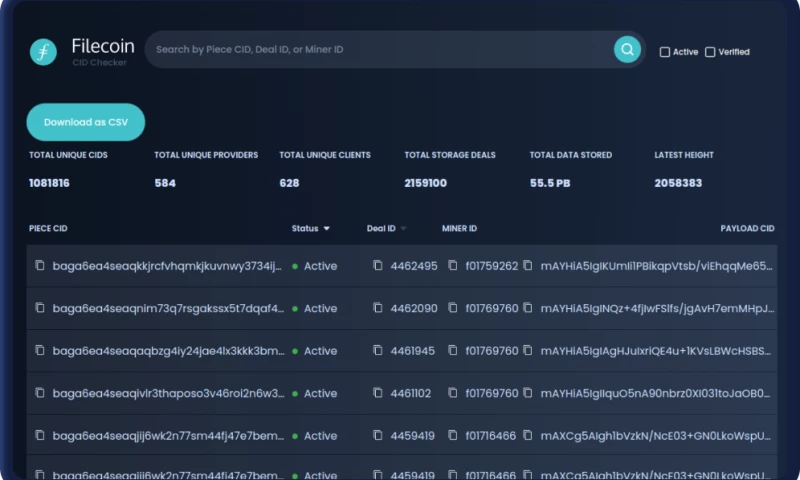Click the Active status in the deal 4461102 row
This screenshot has height=480, width=800.
320,393
